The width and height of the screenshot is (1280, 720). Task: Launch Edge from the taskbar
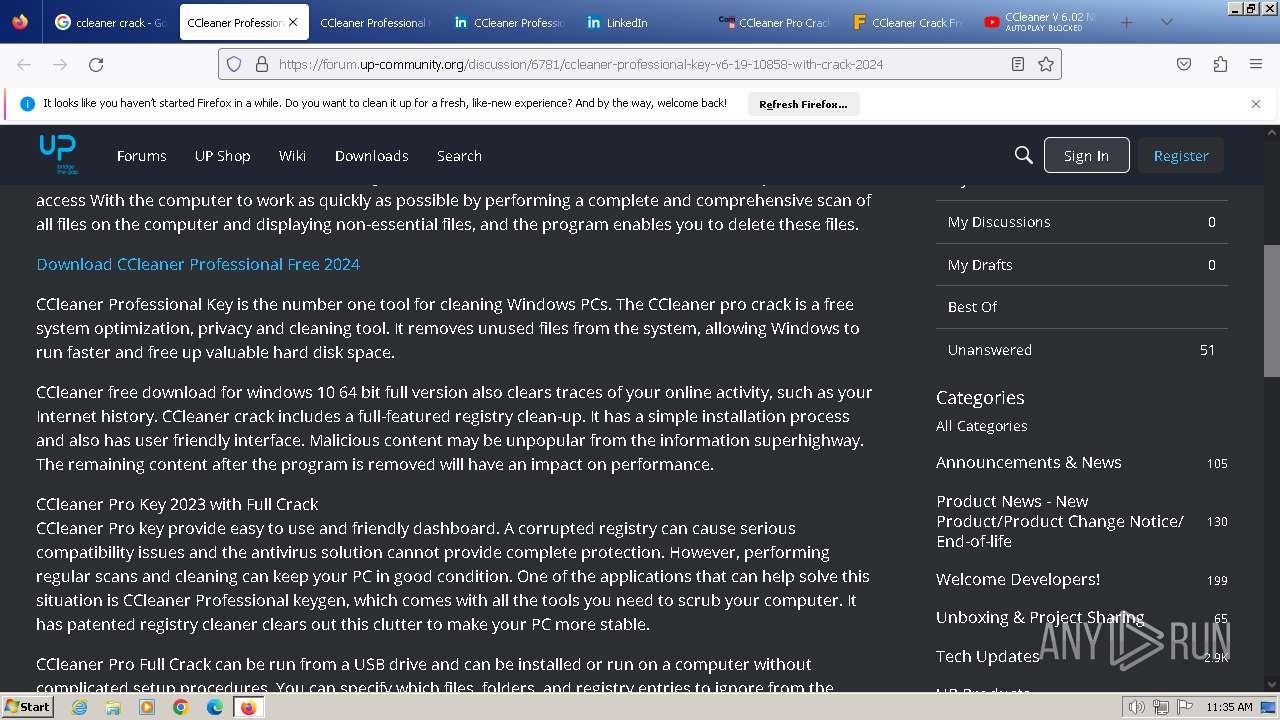pyautogui.click(x=215, y=707)
